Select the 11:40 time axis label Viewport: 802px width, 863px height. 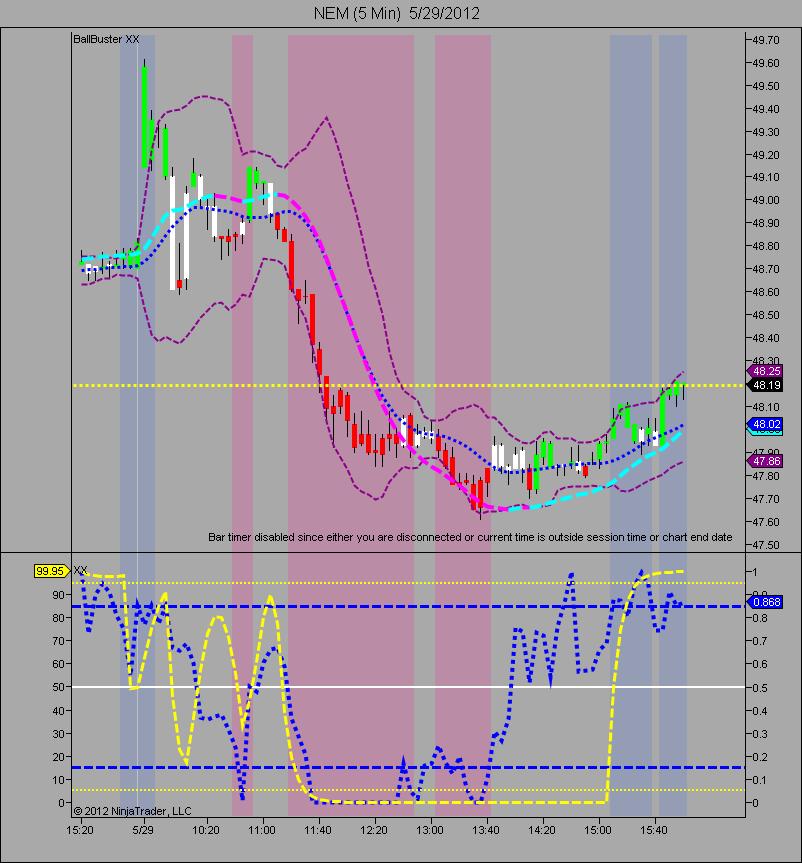pos(318,829)
